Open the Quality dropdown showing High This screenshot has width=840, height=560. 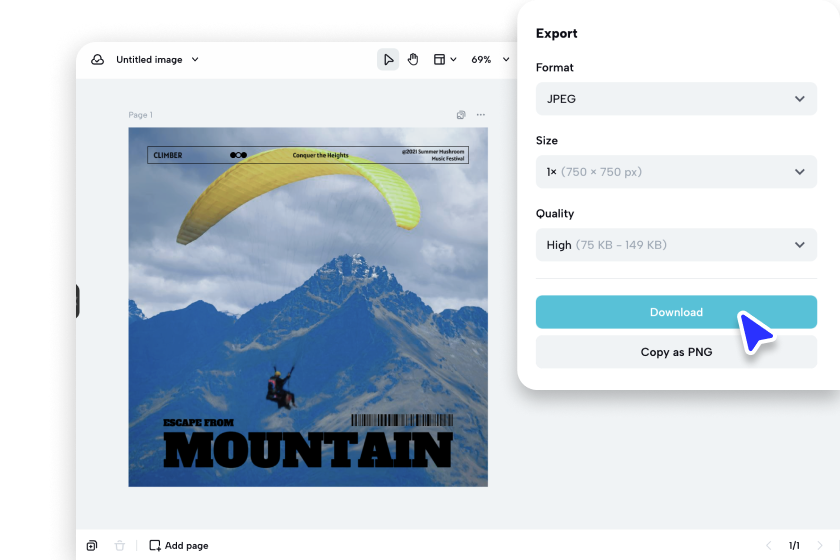676,245
